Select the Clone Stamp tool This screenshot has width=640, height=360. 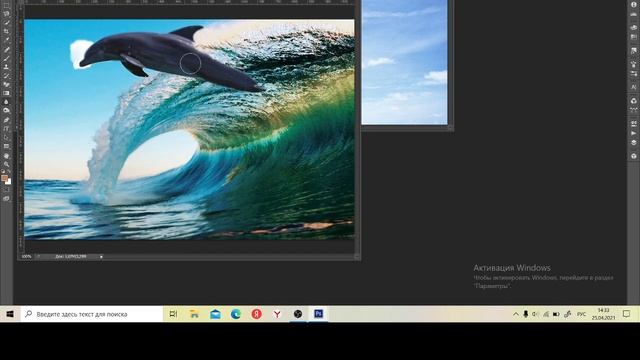click(6, 67)
